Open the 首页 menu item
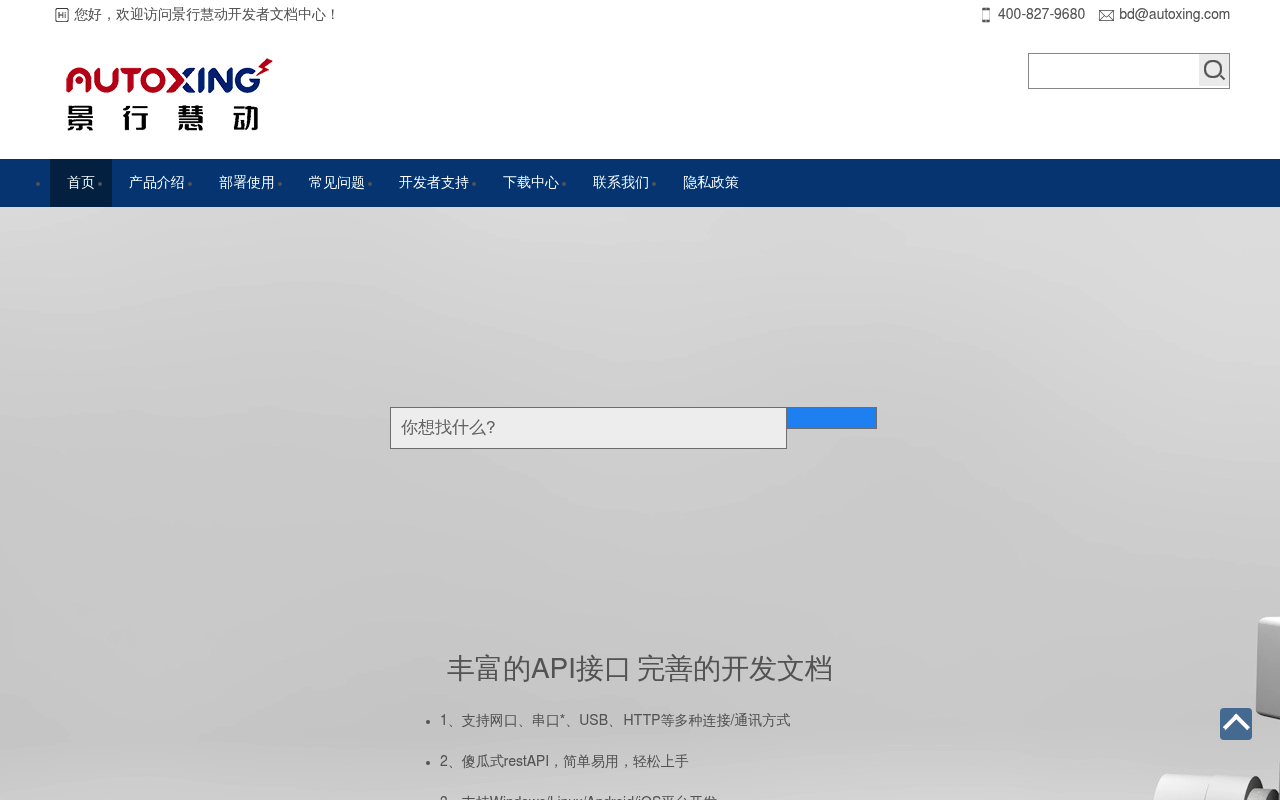This screenshot has height=800, width=1280. (81, 183)
